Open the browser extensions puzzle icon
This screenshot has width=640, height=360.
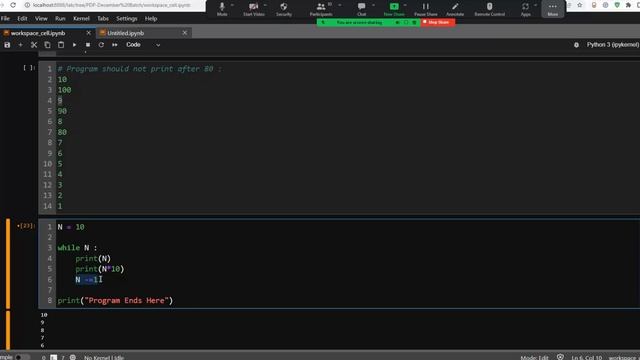pos(628,5)
